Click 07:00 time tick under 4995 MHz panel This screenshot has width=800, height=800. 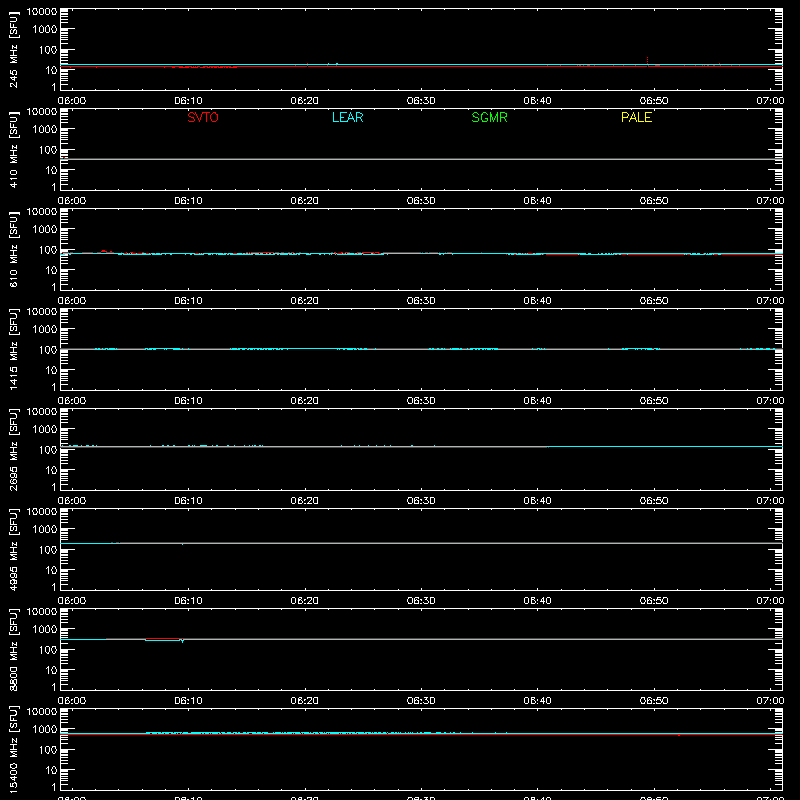tap(770, 601)
